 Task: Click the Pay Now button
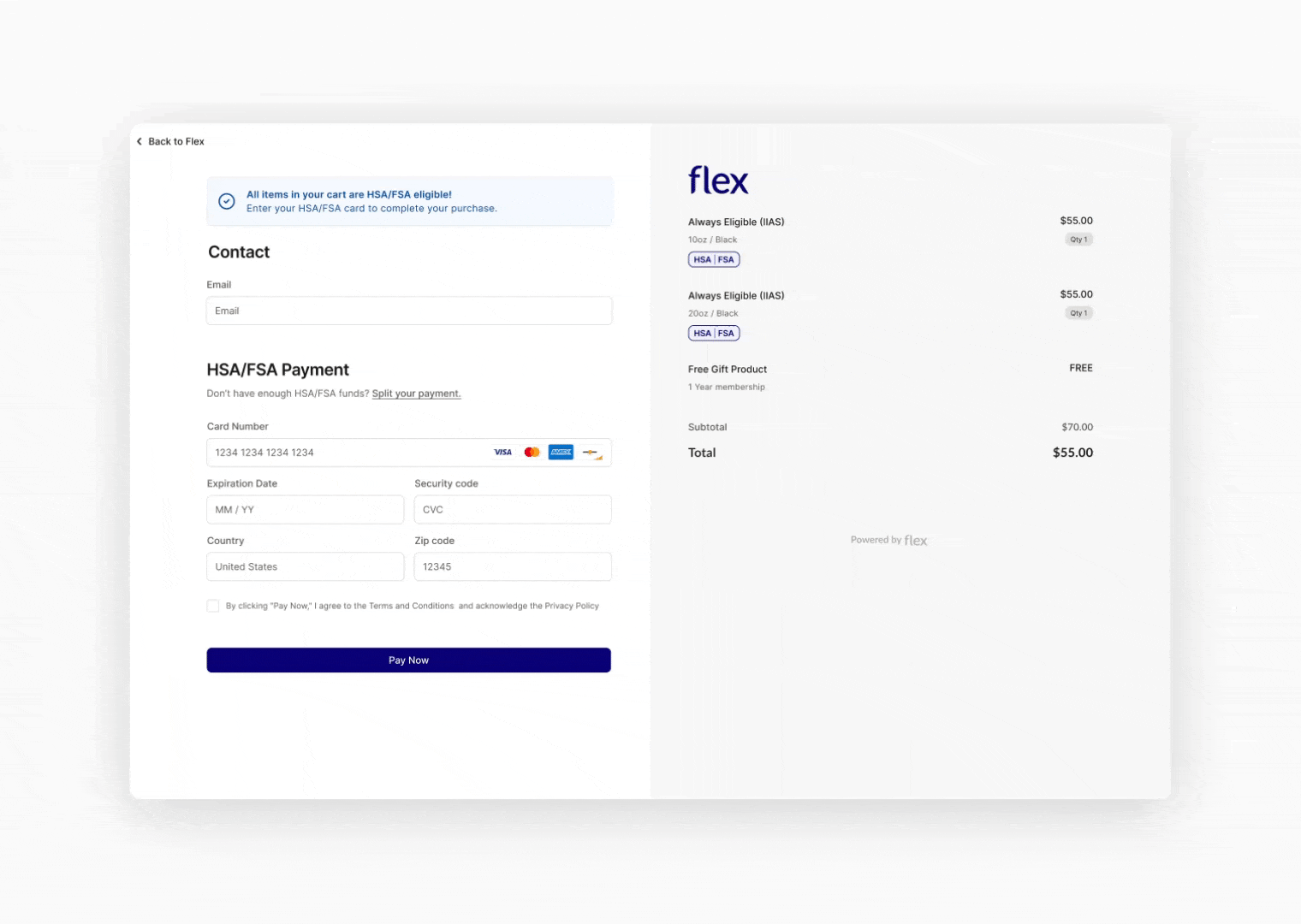point(409,660)
